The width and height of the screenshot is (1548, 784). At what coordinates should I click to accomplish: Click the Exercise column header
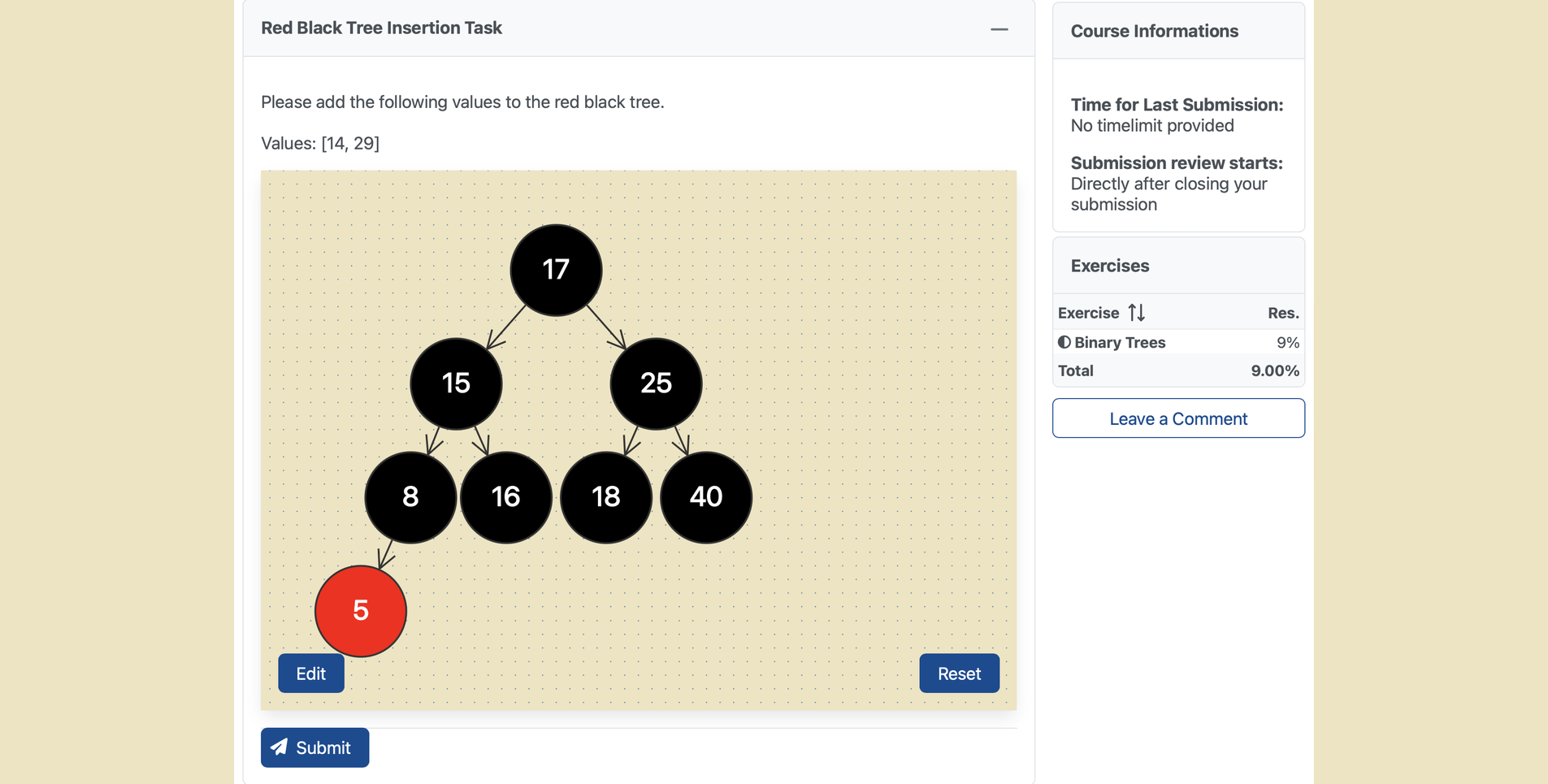click(1088, 313)
